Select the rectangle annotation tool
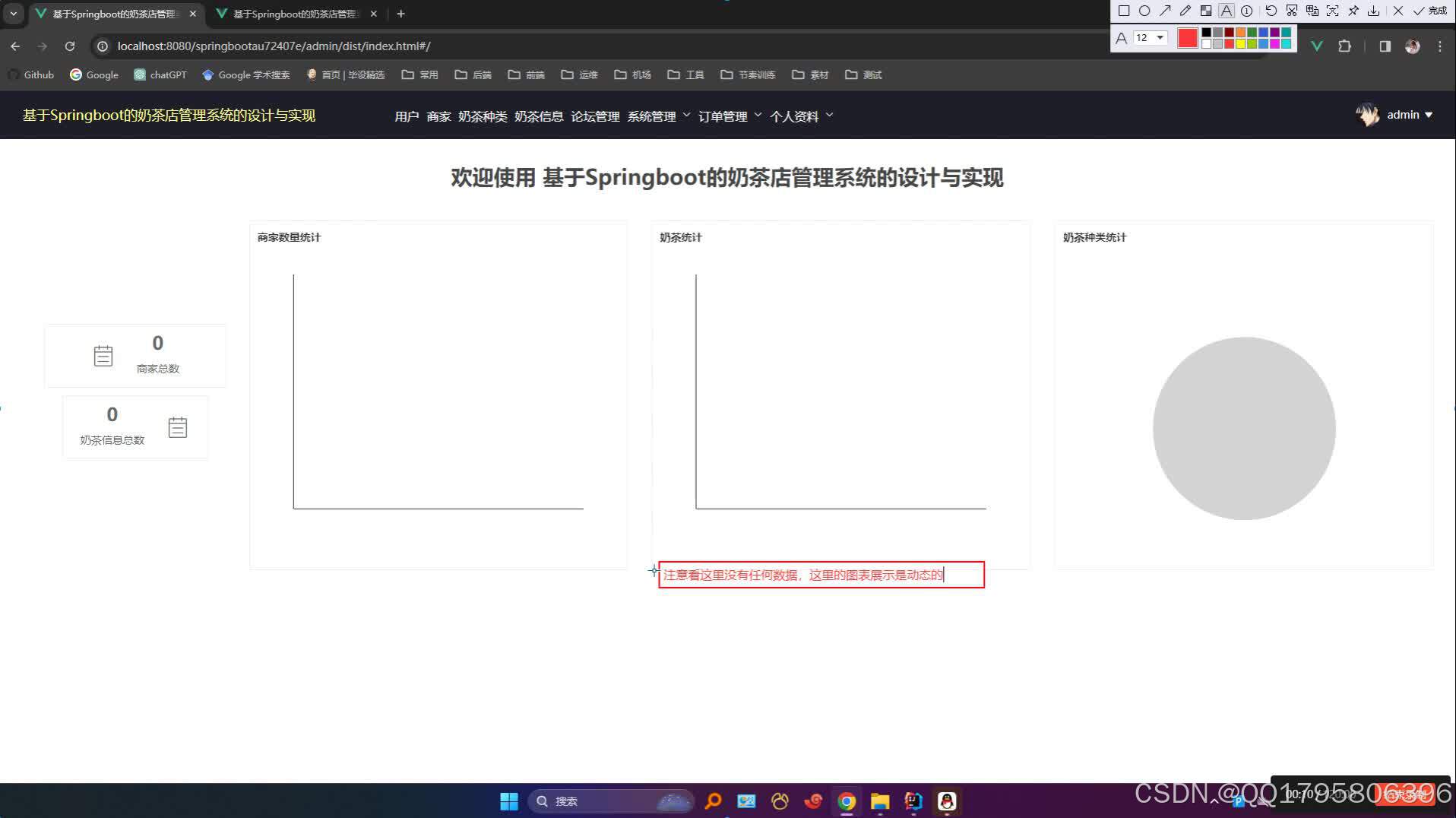 pyautogui.click(x=1124, y=11)
